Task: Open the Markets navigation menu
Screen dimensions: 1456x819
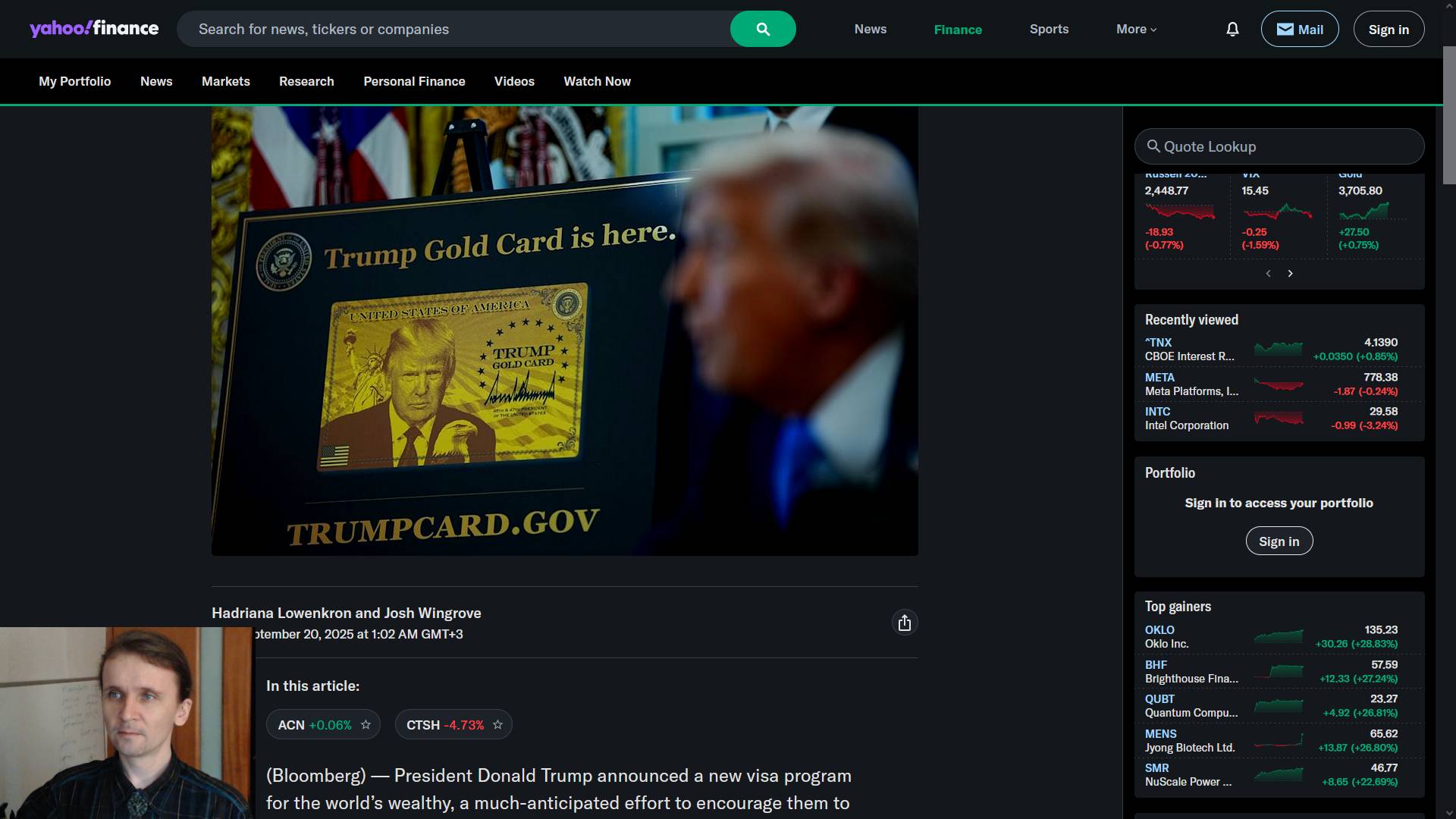Action: click(x=225, y=81)
